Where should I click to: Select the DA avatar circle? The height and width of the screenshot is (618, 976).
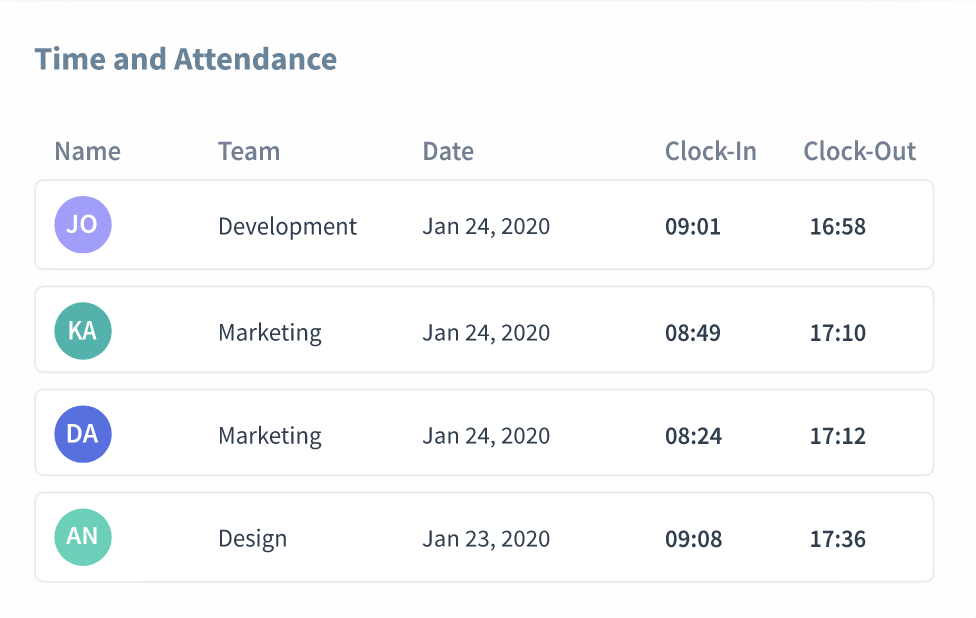[x=83, y=435]
